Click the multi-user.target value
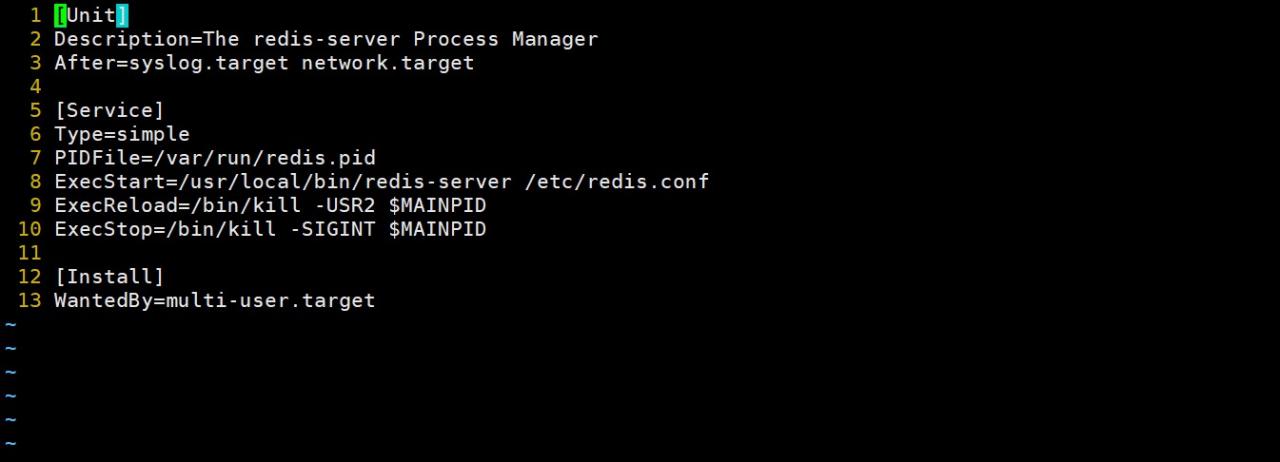The image size is (1280, 462). [270, 300]
